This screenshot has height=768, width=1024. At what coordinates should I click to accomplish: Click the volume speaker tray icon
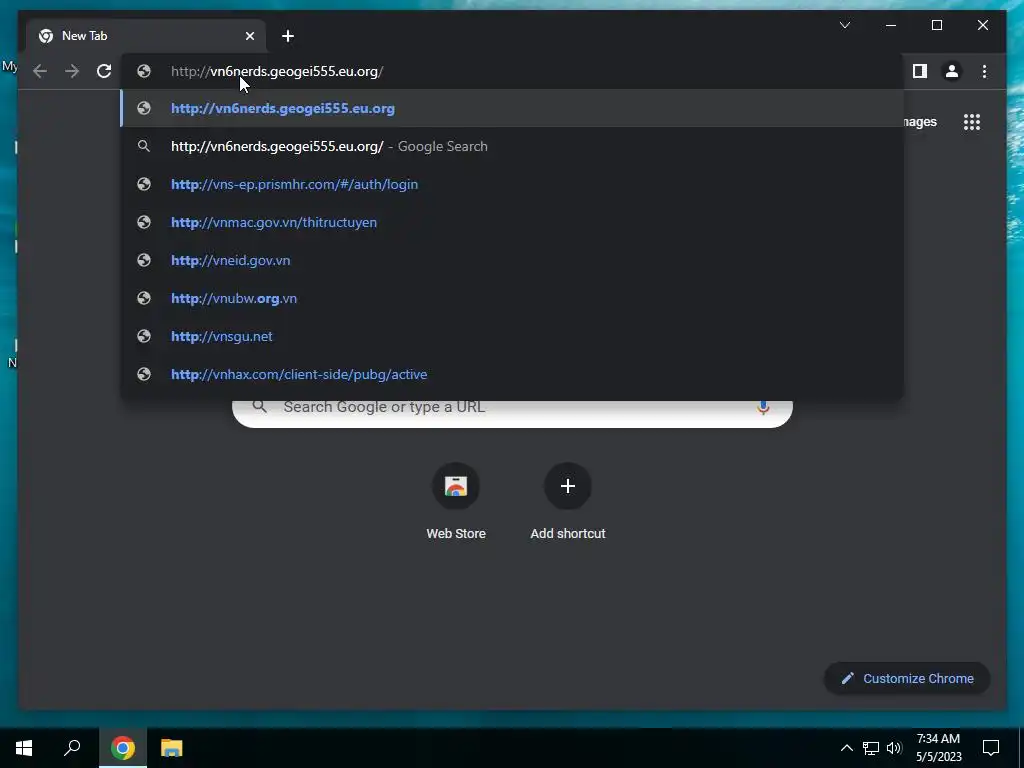pyautogui.click(x=894, y=748)
